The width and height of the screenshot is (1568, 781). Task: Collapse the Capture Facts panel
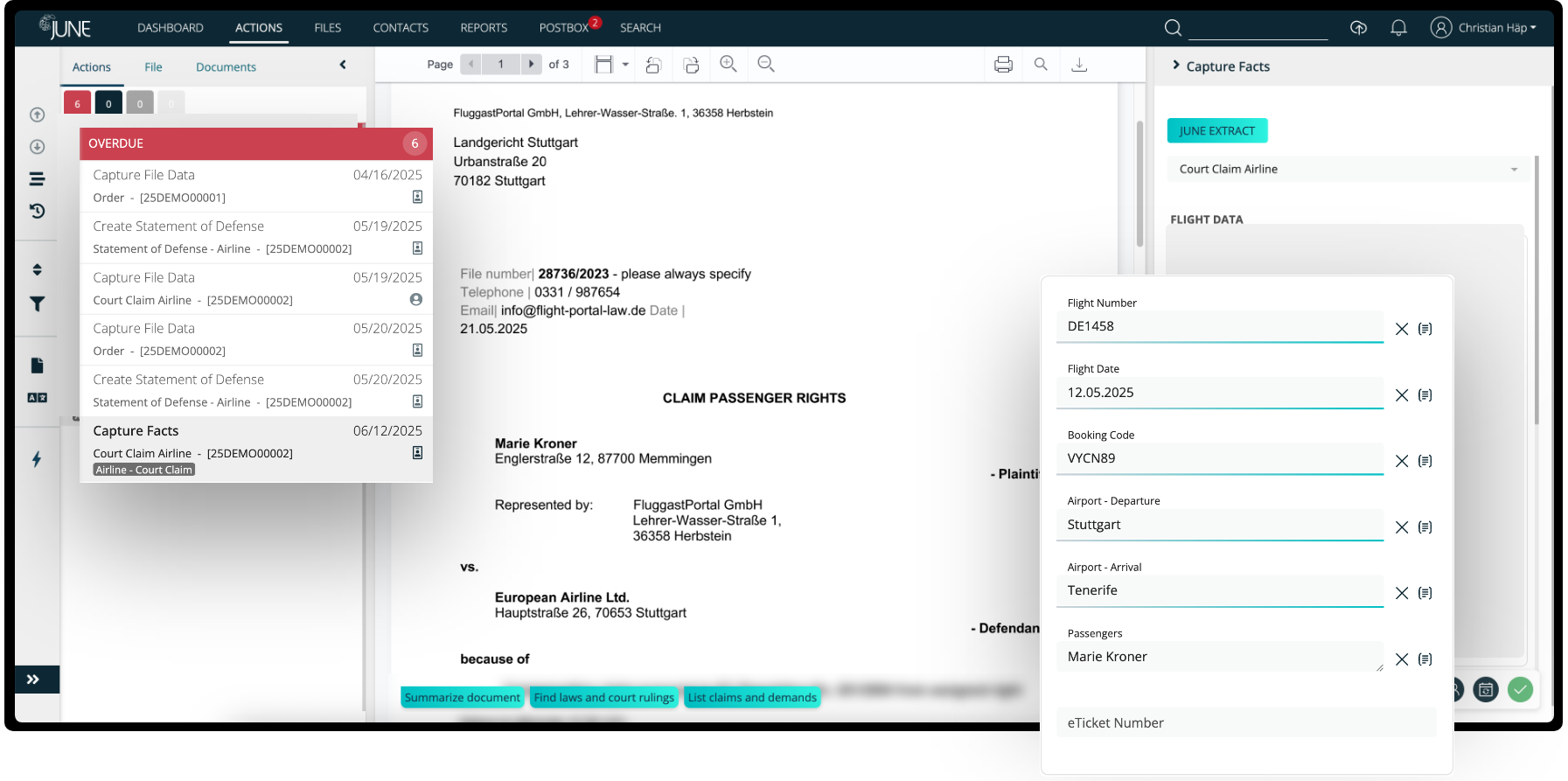1176,66
